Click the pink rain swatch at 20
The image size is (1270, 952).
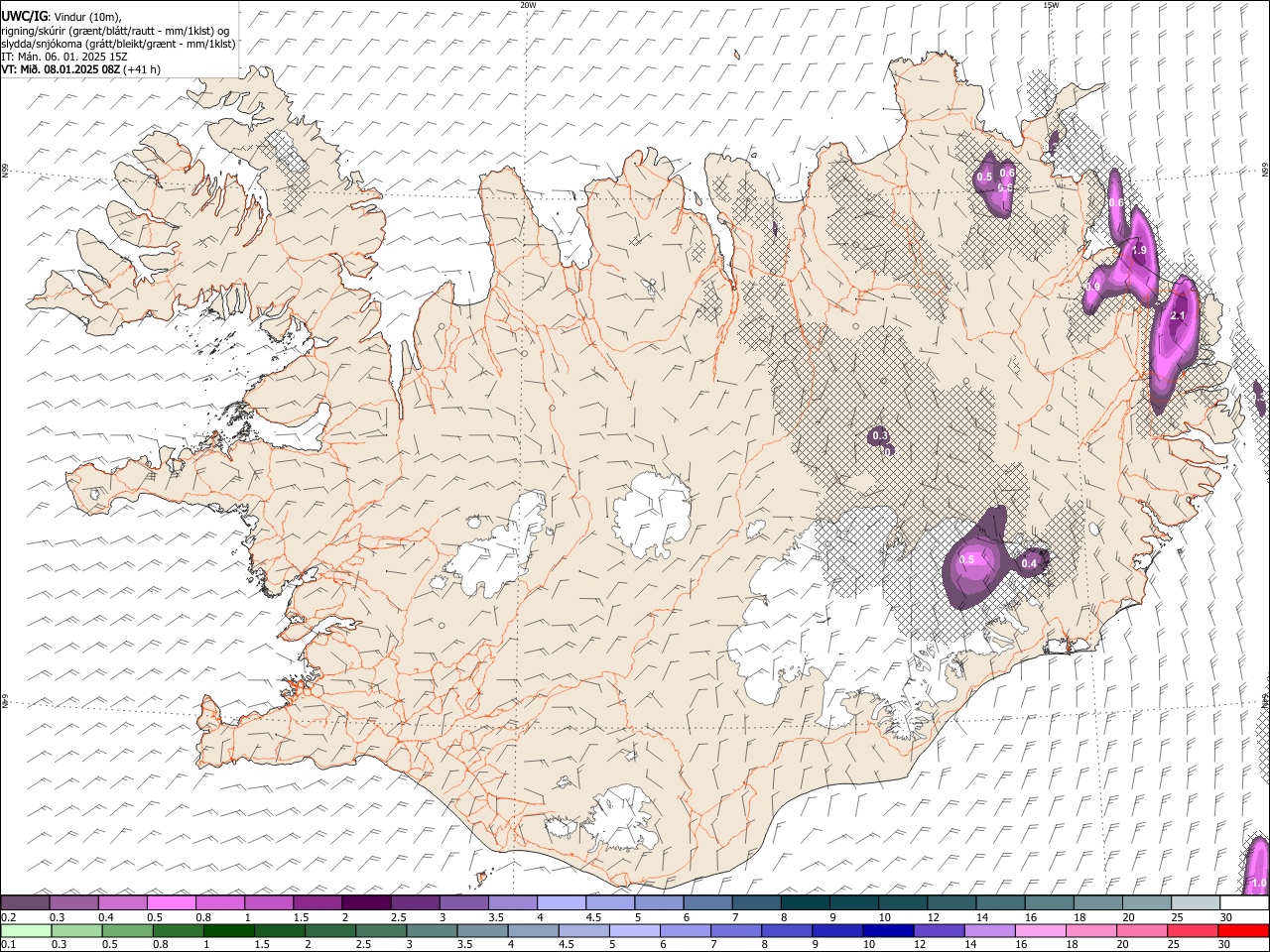pos(1141,931)
